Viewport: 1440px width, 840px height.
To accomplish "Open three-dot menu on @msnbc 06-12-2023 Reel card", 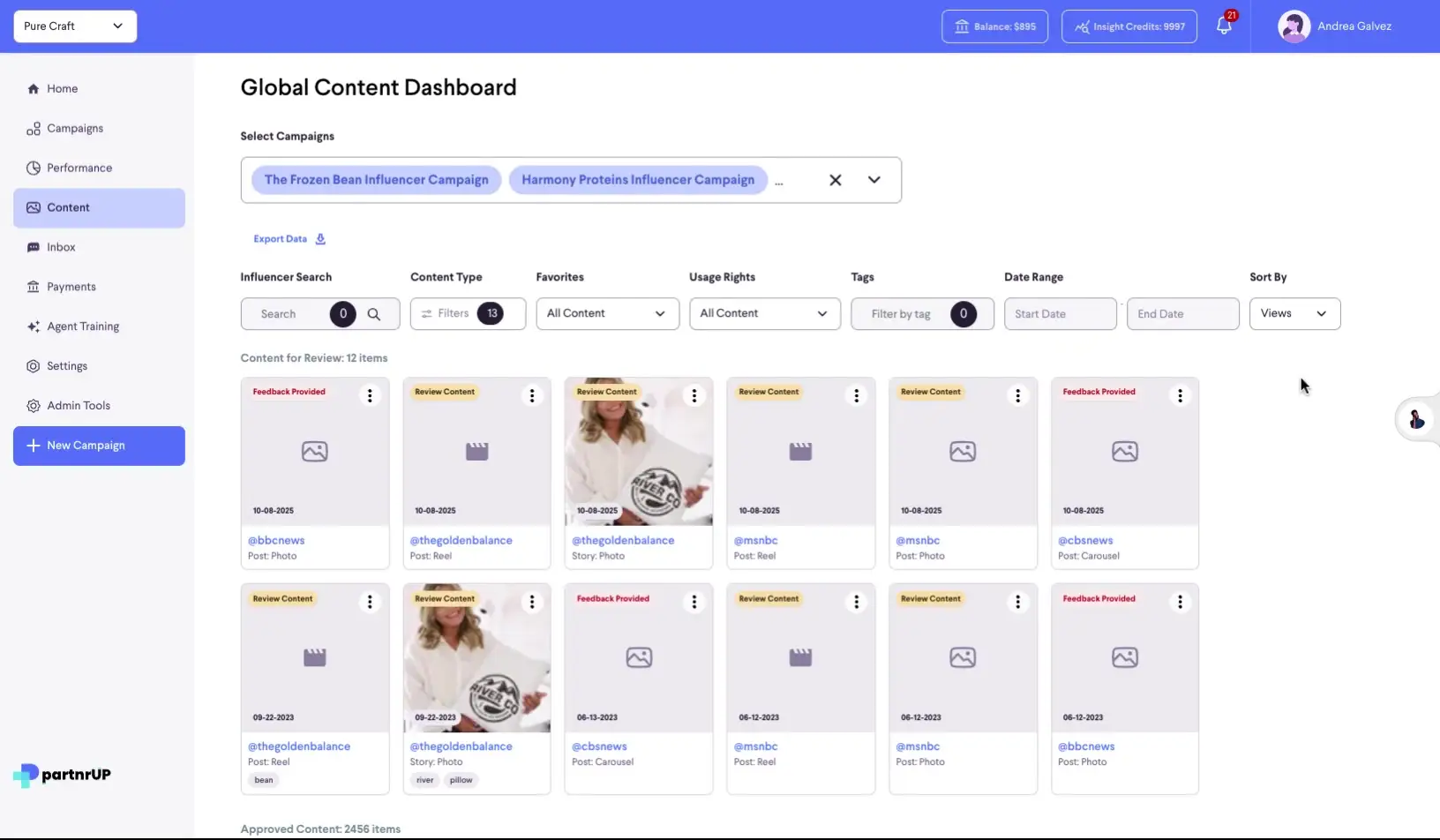I will point(856,602).
